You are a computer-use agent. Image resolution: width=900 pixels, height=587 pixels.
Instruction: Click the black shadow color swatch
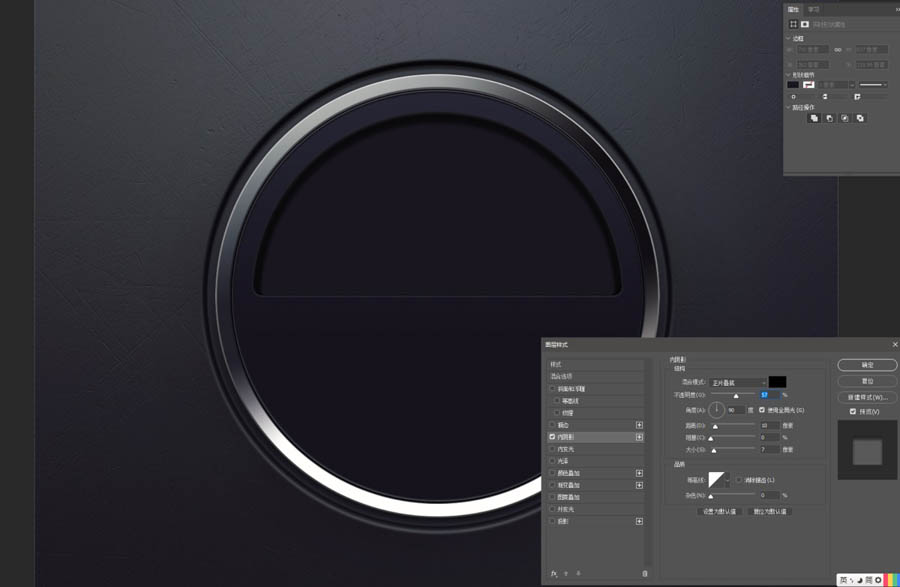pos(777,382)
